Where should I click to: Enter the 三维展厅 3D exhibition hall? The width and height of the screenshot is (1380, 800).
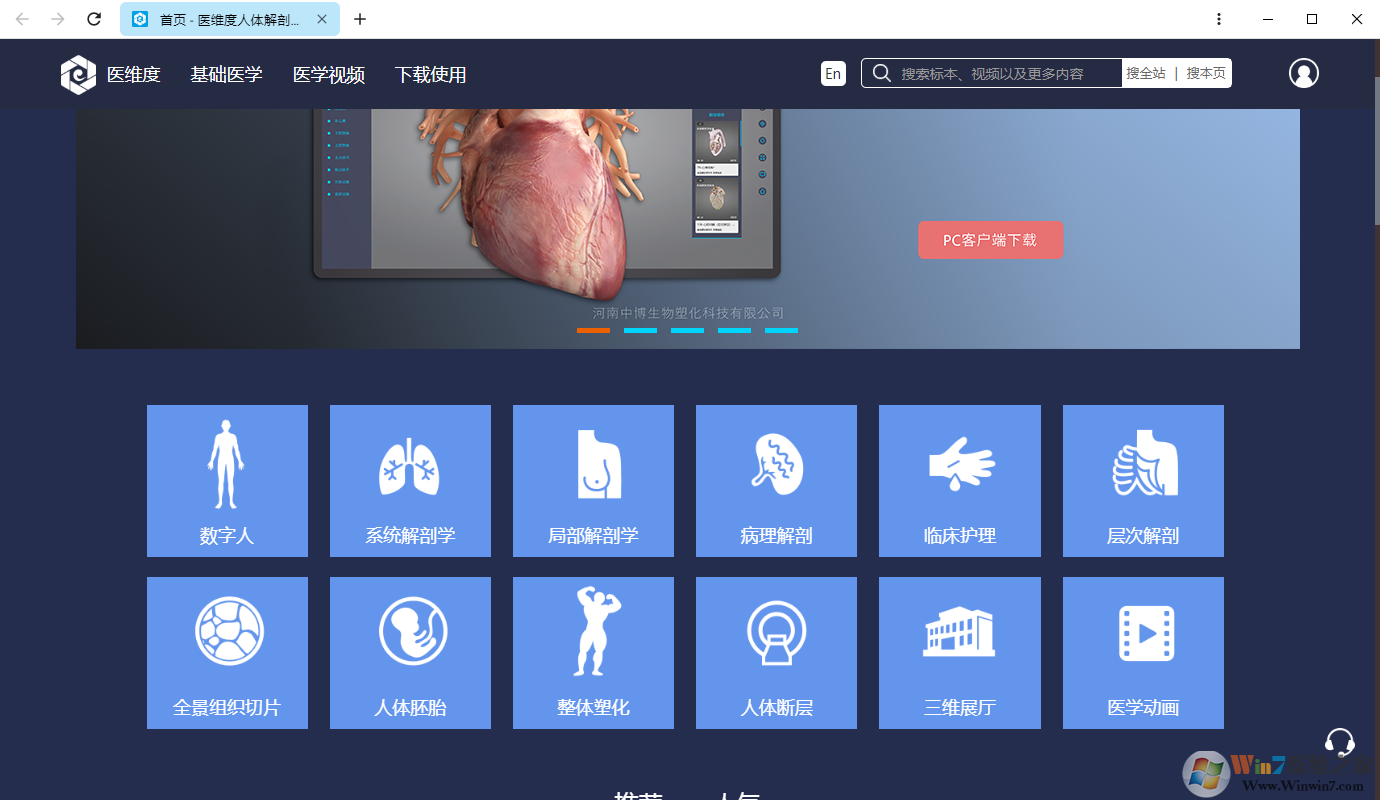tap(959, 653)
